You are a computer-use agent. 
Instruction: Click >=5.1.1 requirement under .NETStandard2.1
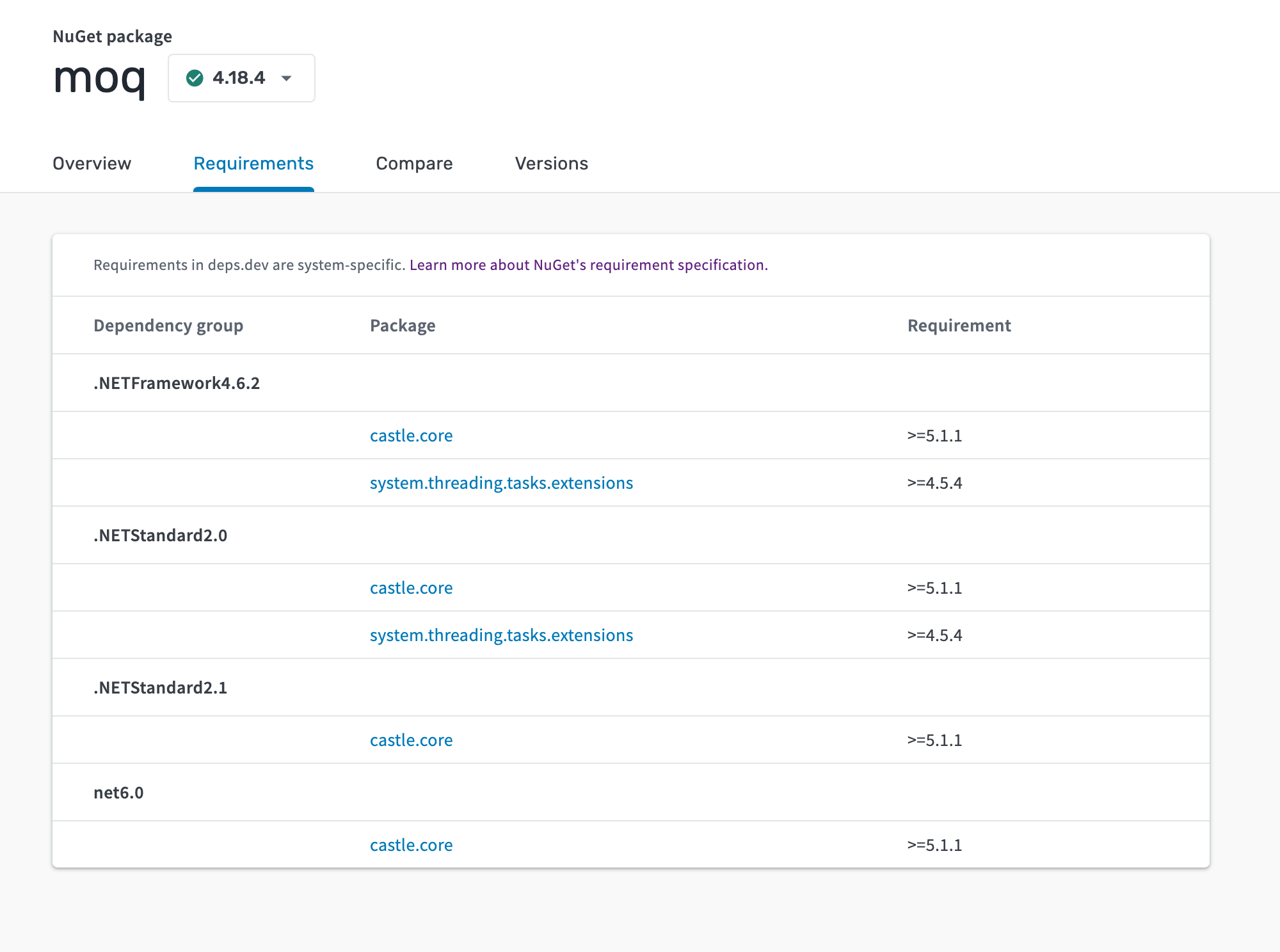point(934,740)
